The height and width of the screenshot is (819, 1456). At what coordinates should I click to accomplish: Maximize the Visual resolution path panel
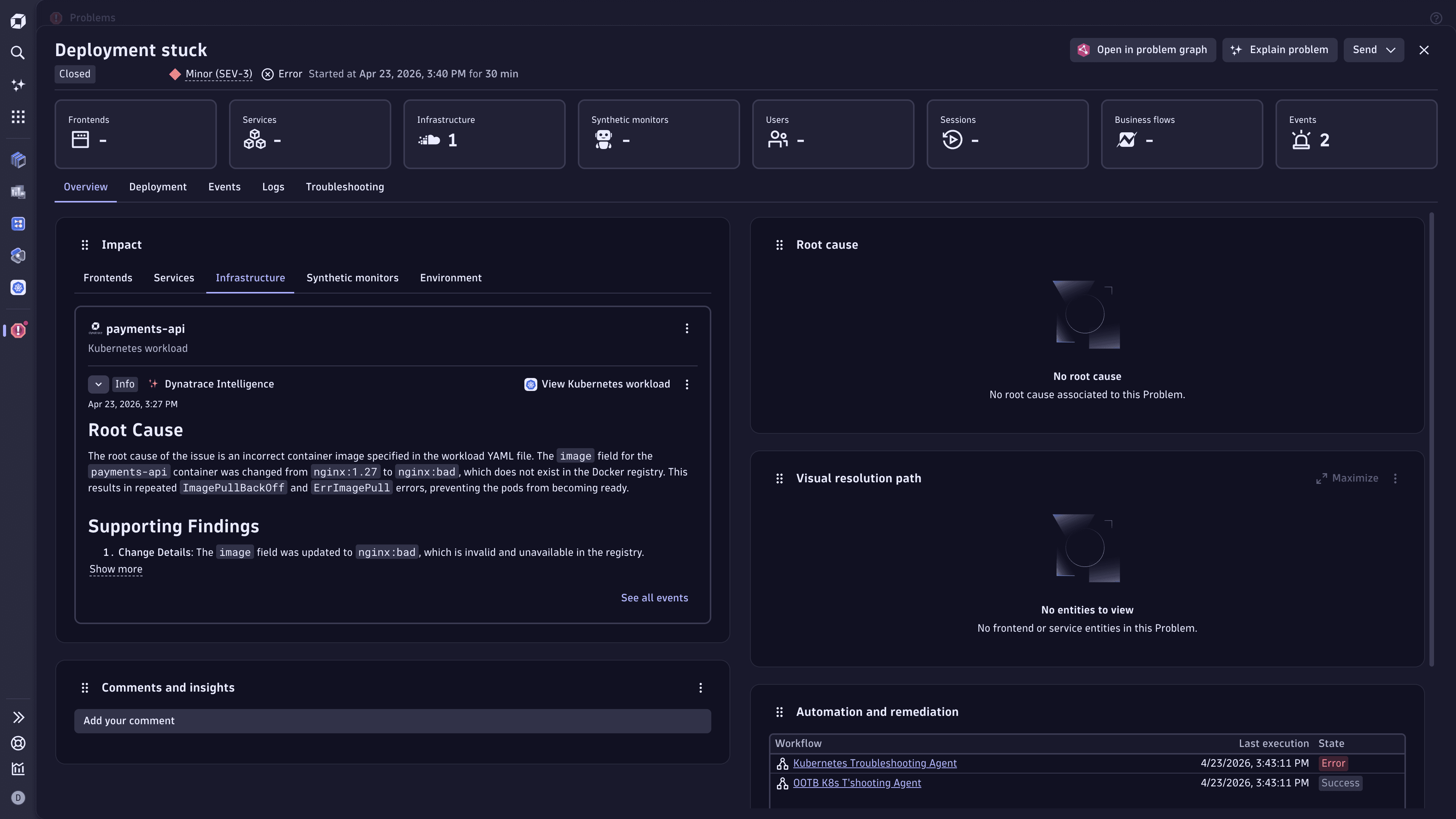[1347, 478]
